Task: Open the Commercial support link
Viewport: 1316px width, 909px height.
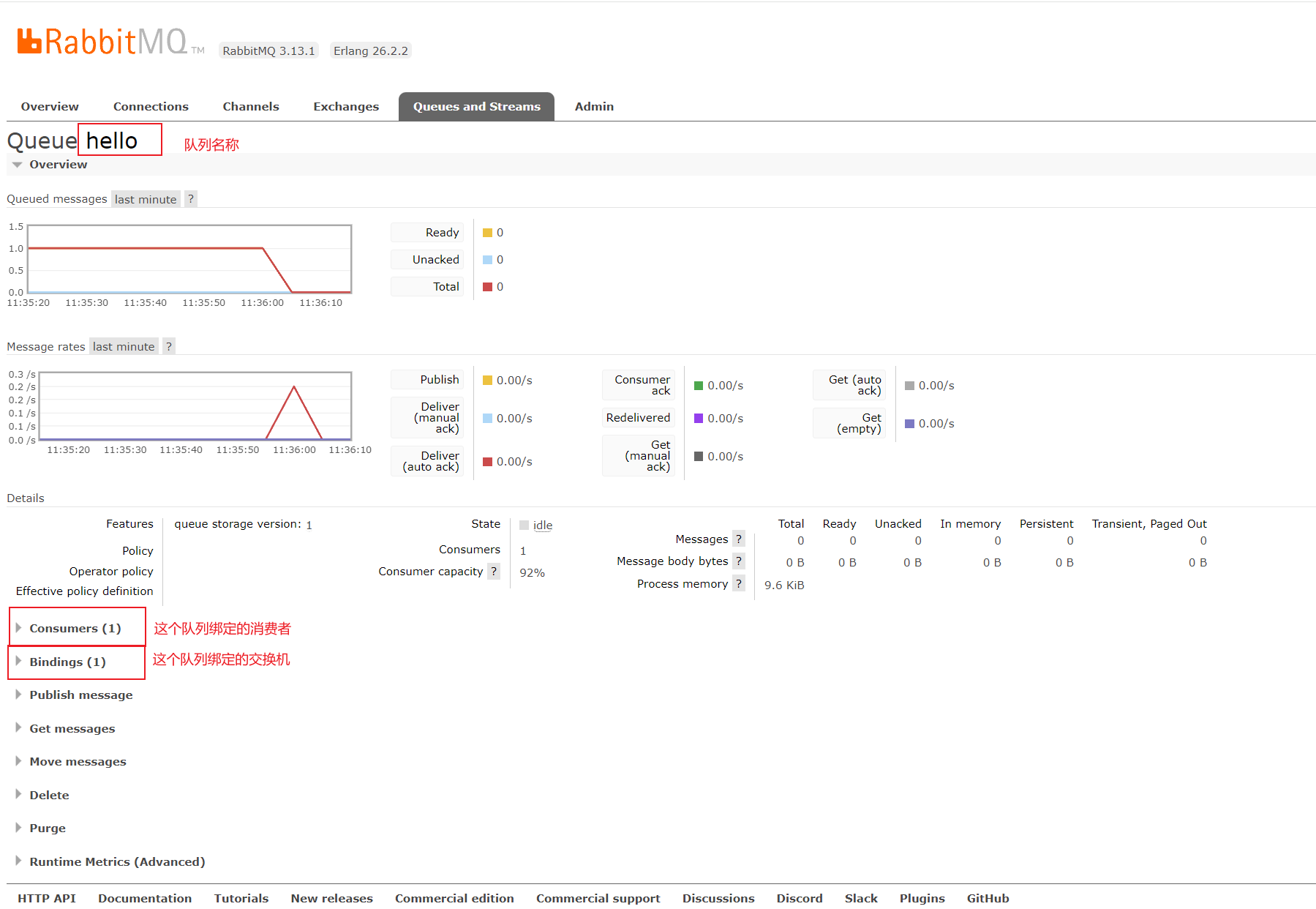Action: (x=598, y=898)
